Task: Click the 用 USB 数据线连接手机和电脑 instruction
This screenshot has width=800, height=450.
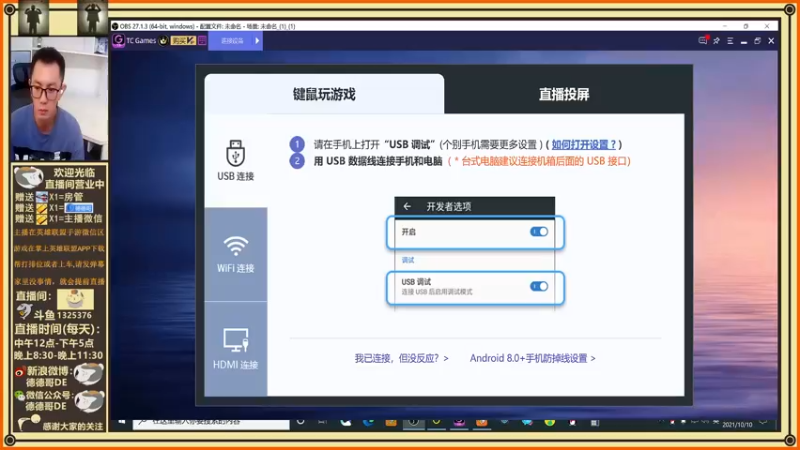Action: click(x=378, y=161)
